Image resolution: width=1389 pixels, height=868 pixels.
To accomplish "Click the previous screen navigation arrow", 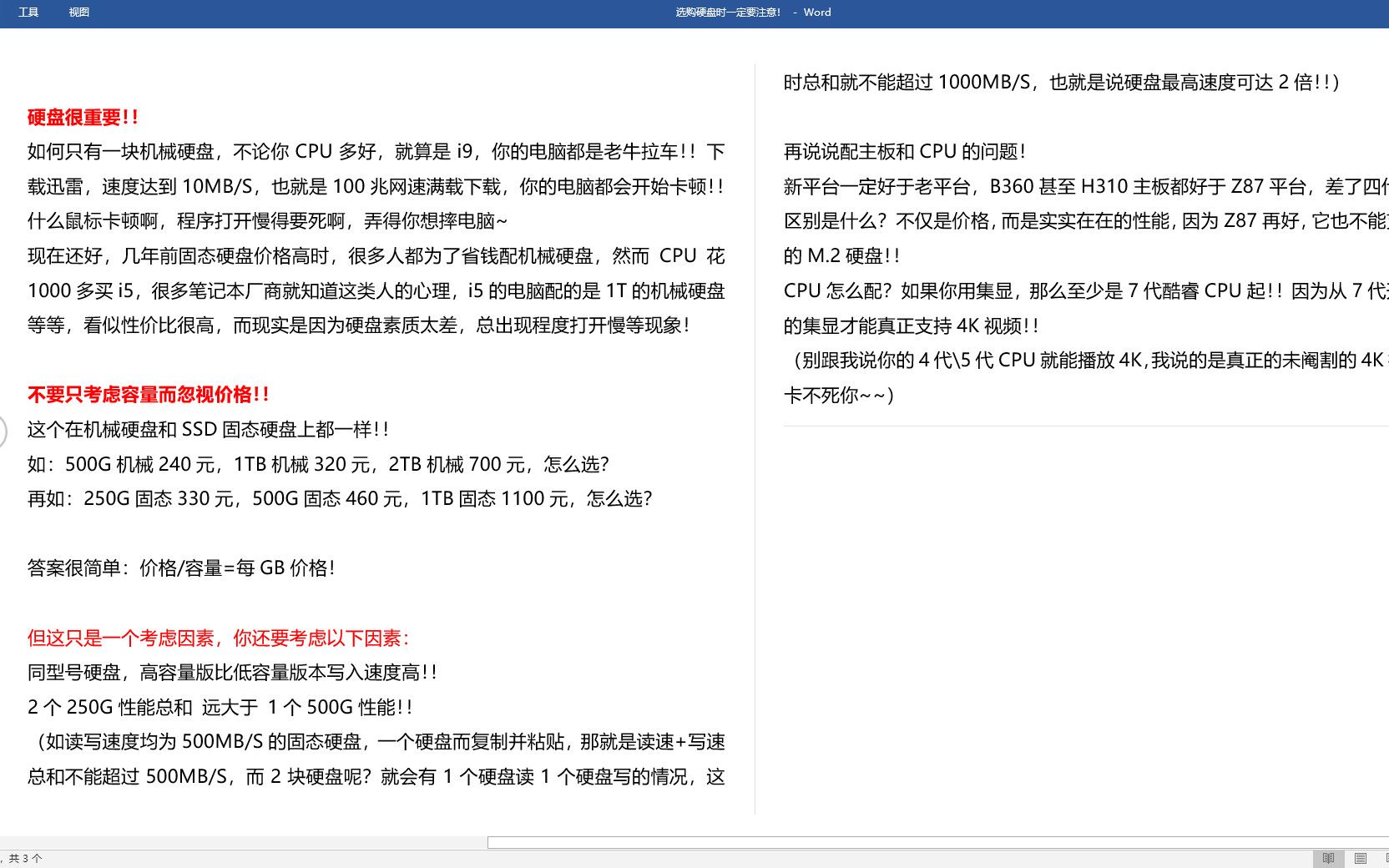I will [4, 431].
